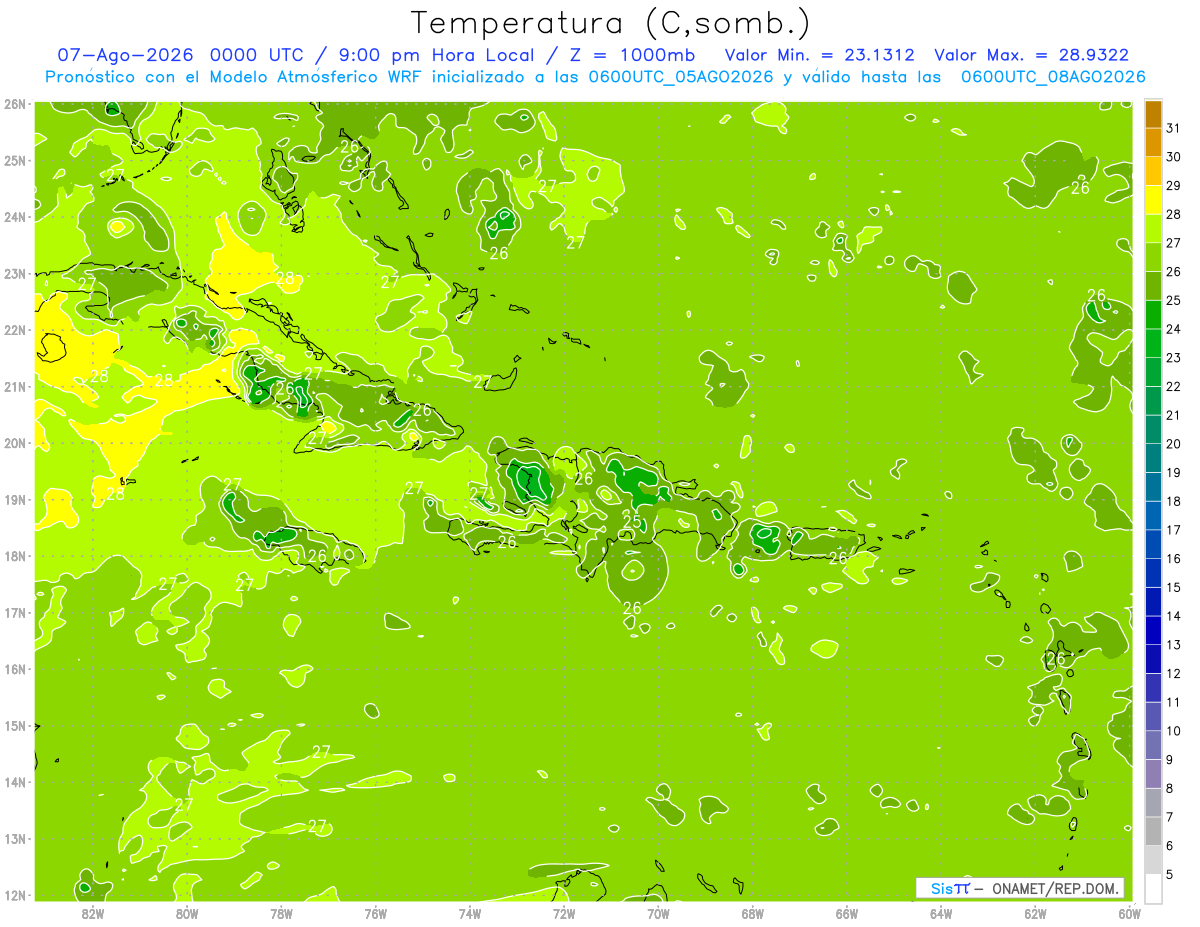The width and height of the screenshot is (1200, 927).
Task: Click the 20N latitude axis label
Action: [x=14, y=443]
